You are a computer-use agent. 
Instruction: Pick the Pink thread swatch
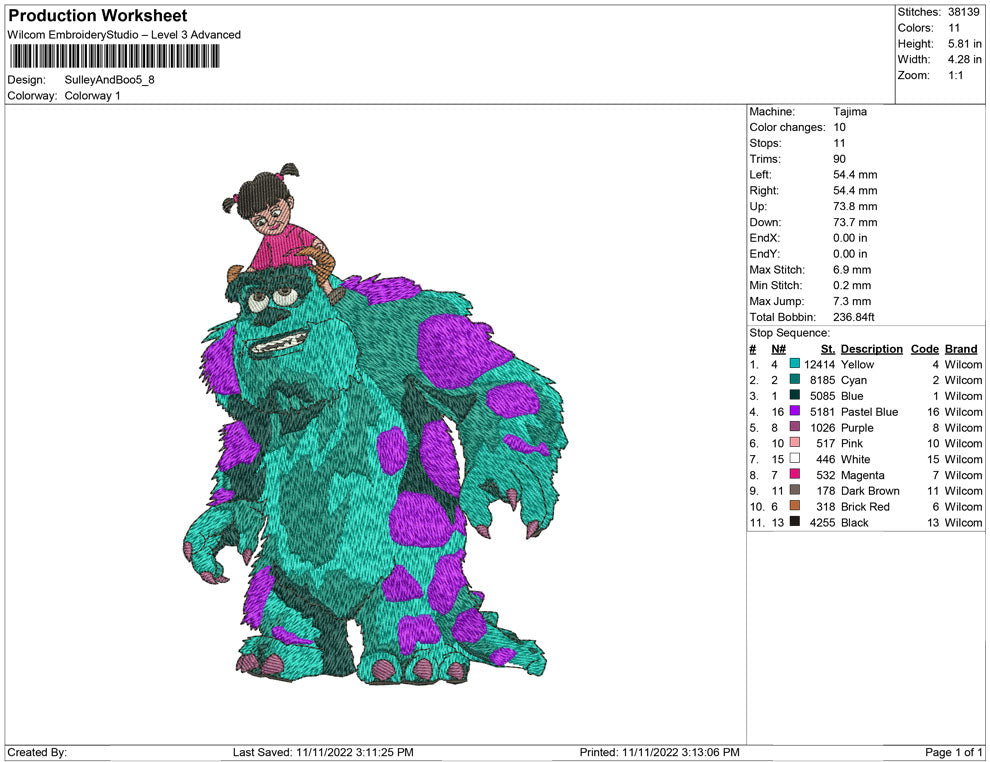[x=795, y=443]
